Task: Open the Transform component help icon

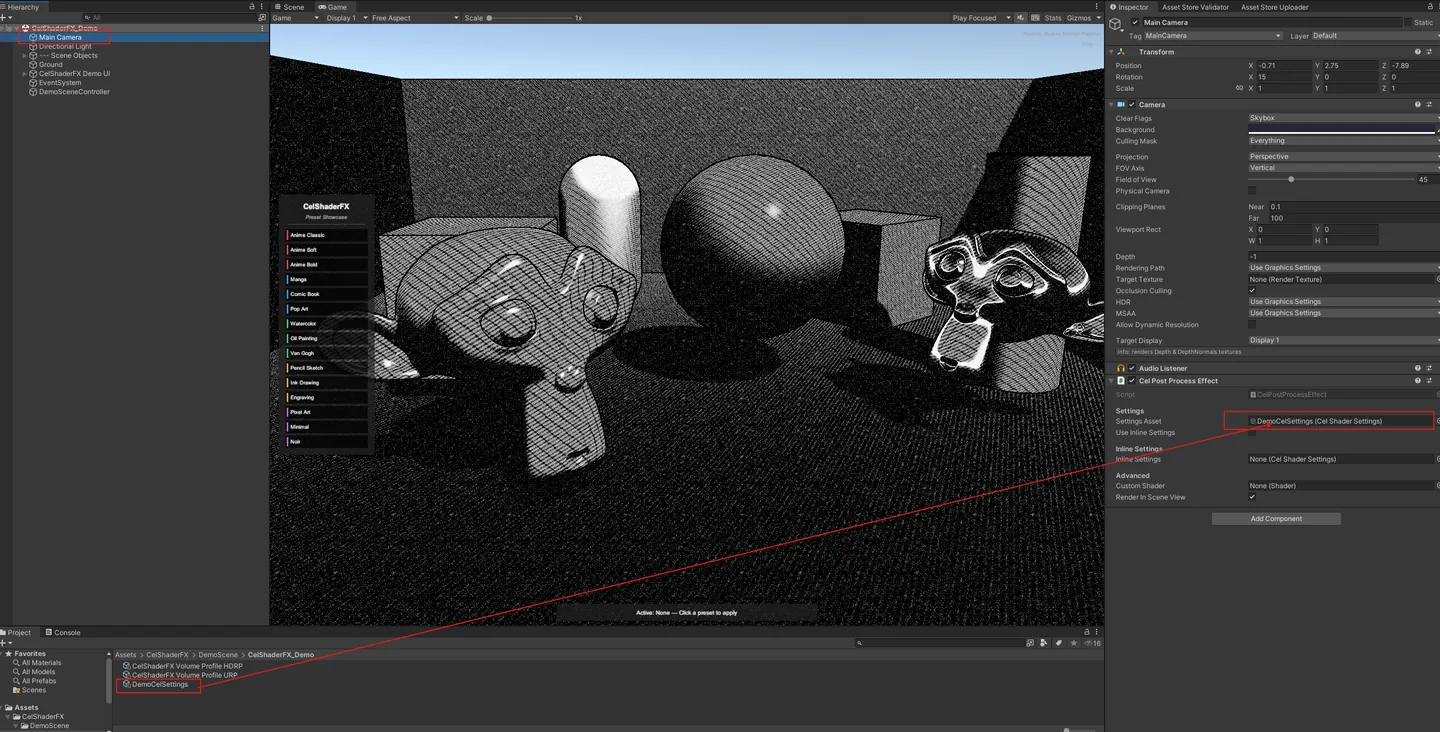Action: (1417, 52)
